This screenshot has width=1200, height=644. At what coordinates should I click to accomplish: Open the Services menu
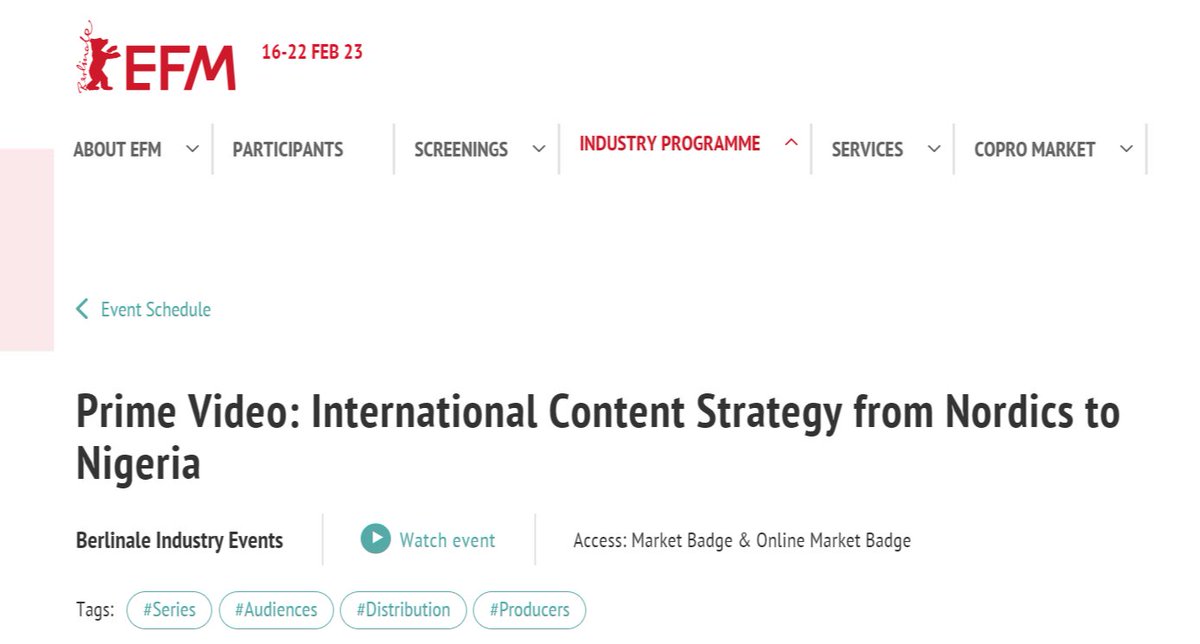tap(867, 149)
